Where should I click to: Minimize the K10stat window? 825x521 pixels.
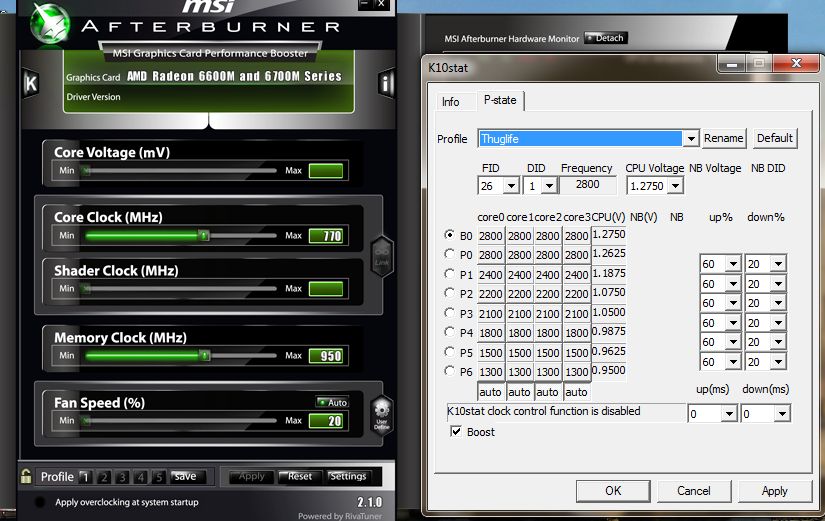tap(731, 65)
